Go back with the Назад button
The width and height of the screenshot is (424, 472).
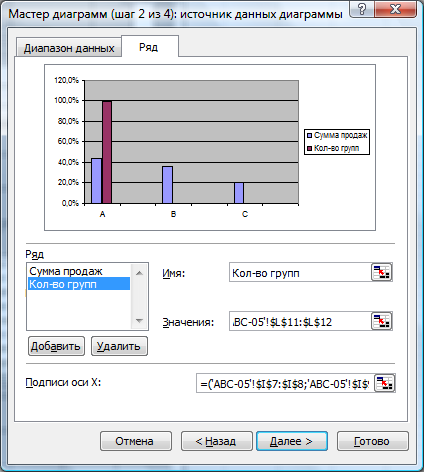[x=216, y=441]
